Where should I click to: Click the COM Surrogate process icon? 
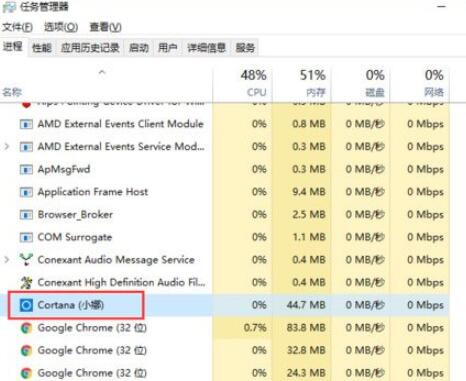26,238
